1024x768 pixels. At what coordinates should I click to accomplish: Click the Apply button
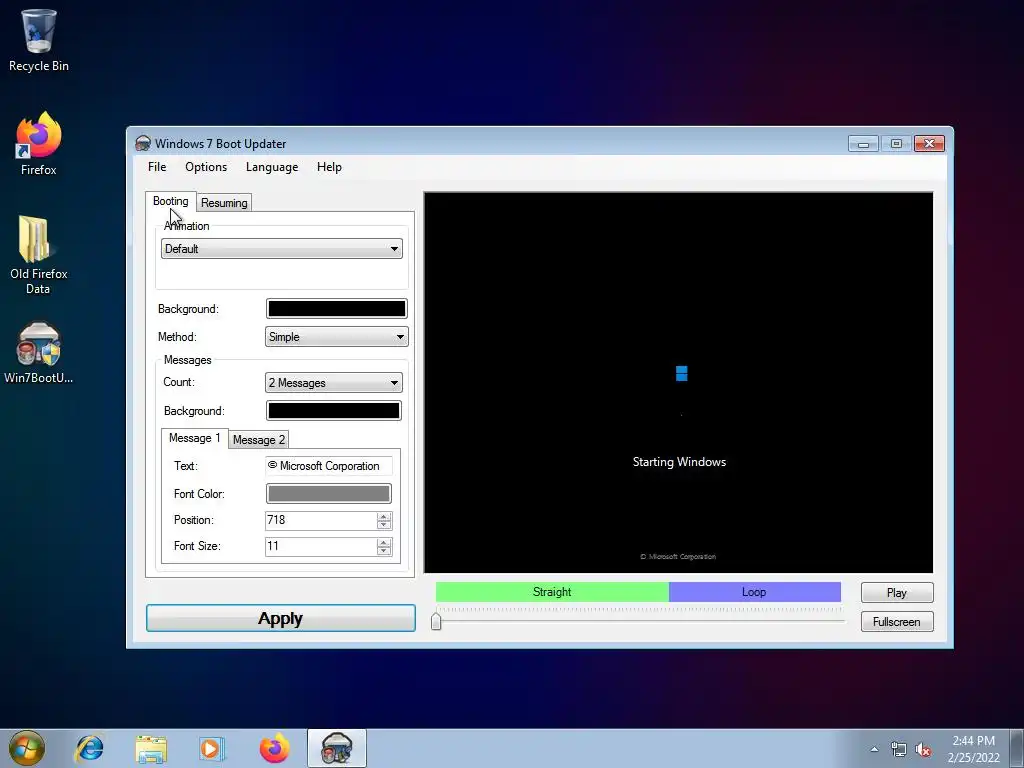281,618
